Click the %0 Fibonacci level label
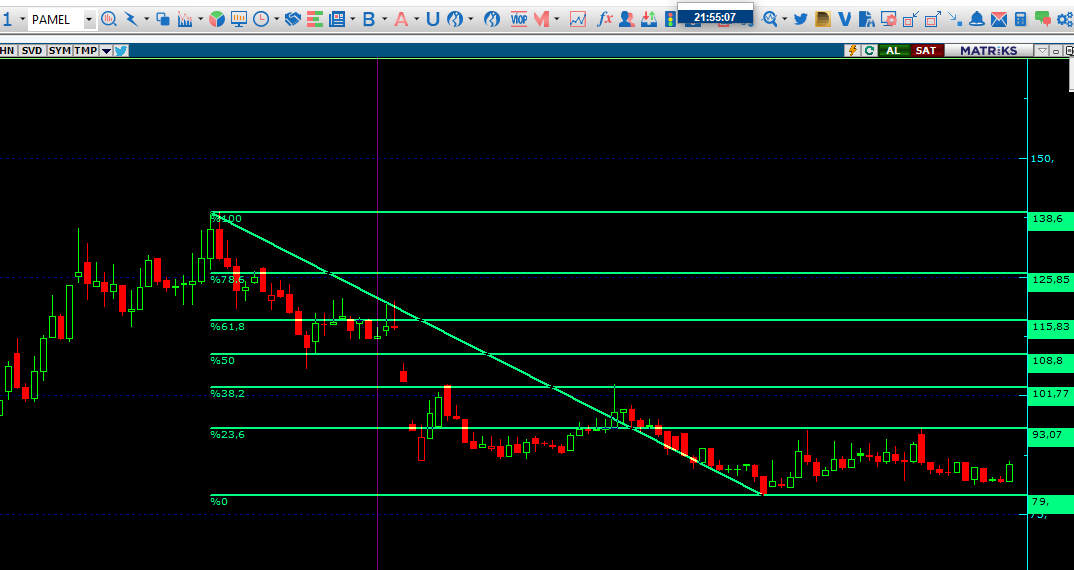This screenshot has height=570, width=1074. 219,501
